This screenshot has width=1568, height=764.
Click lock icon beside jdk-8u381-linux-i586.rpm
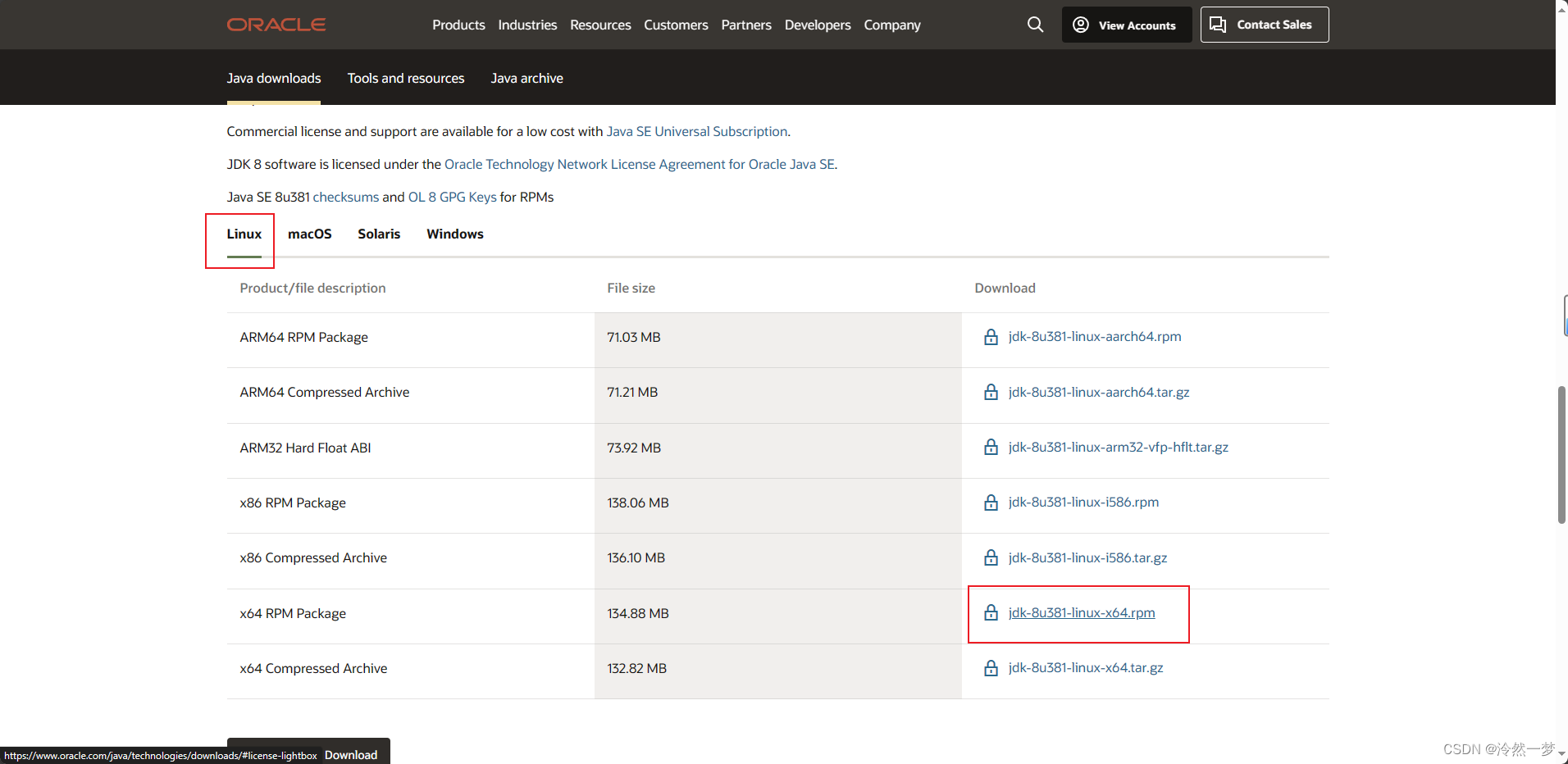991,503
